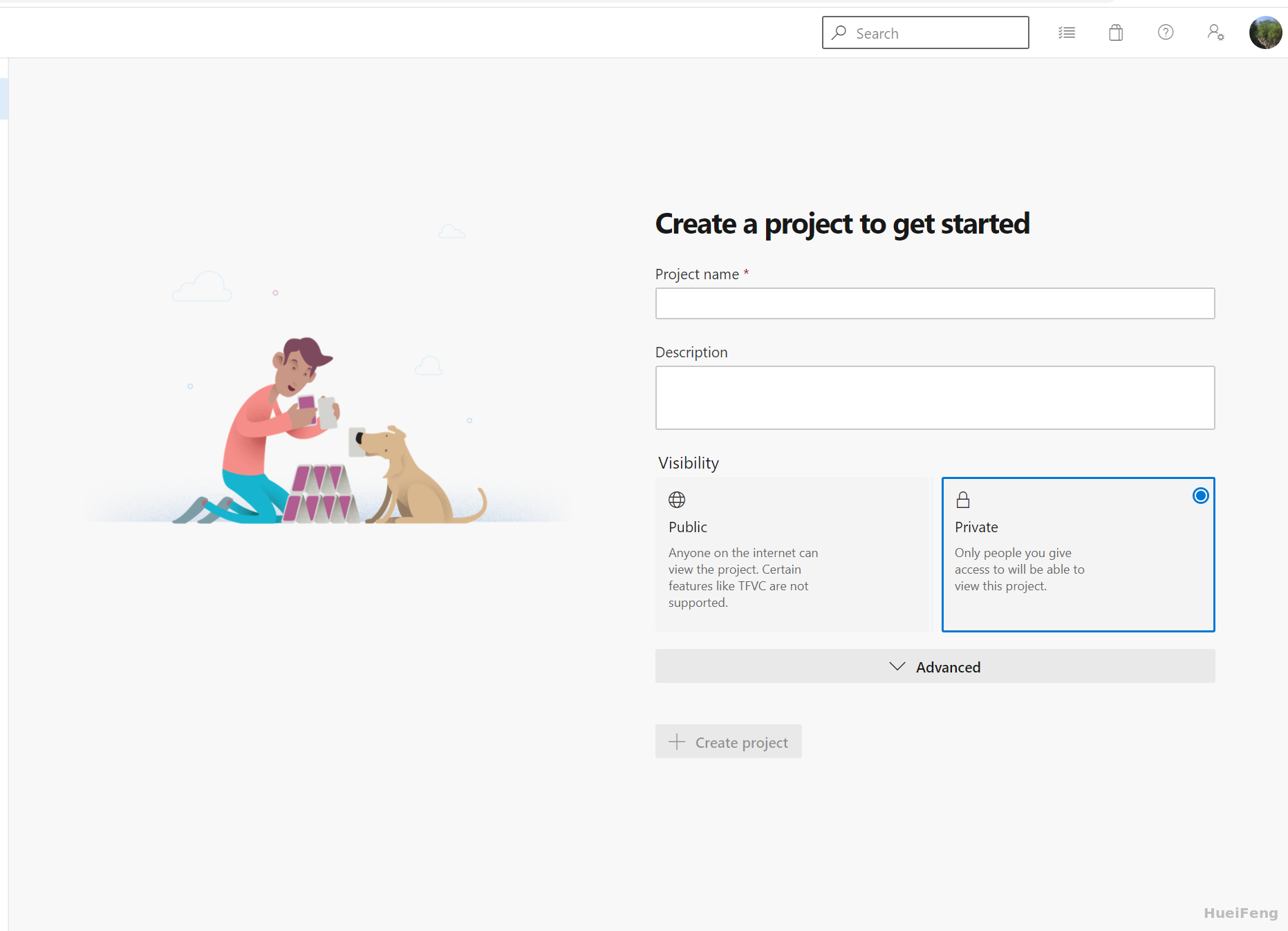Click the Search box in header
1288x931 pixels.
click(x=925, y=32)
